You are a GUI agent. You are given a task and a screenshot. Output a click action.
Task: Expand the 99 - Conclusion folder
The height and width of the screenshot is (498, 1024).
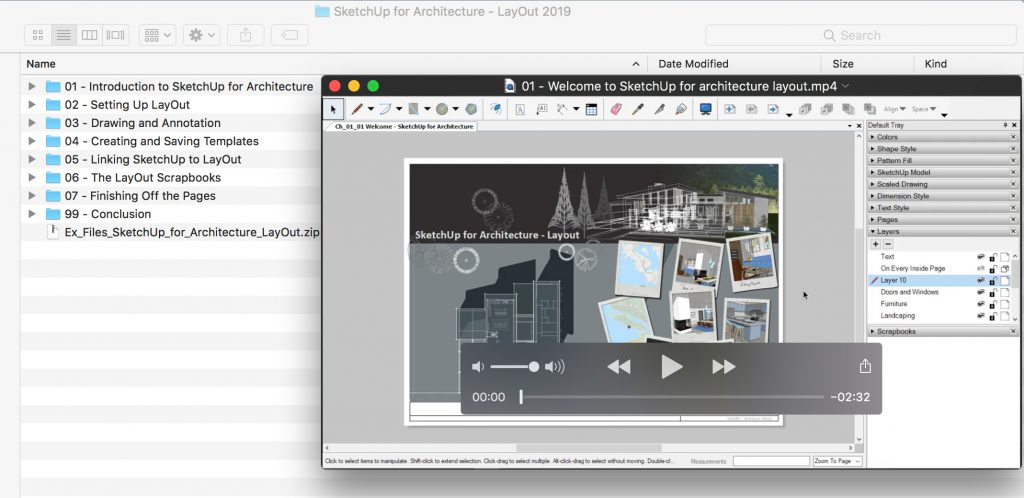click(31, 214)
